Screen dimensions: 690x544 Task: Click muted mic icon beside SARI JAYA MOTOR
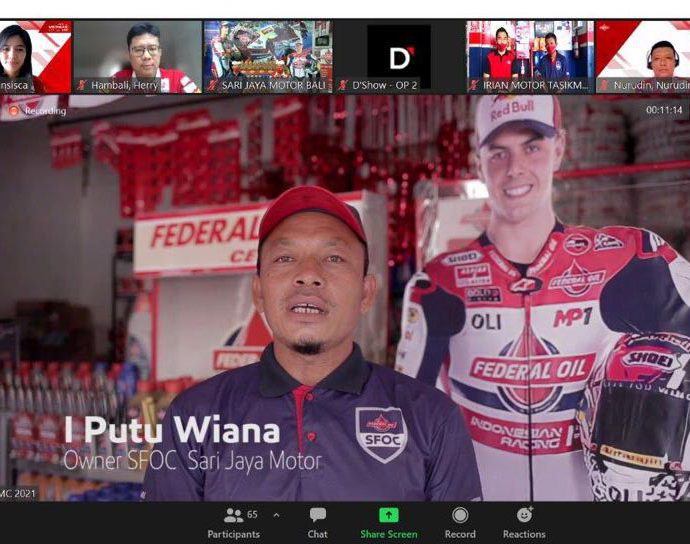coord(213,86)
